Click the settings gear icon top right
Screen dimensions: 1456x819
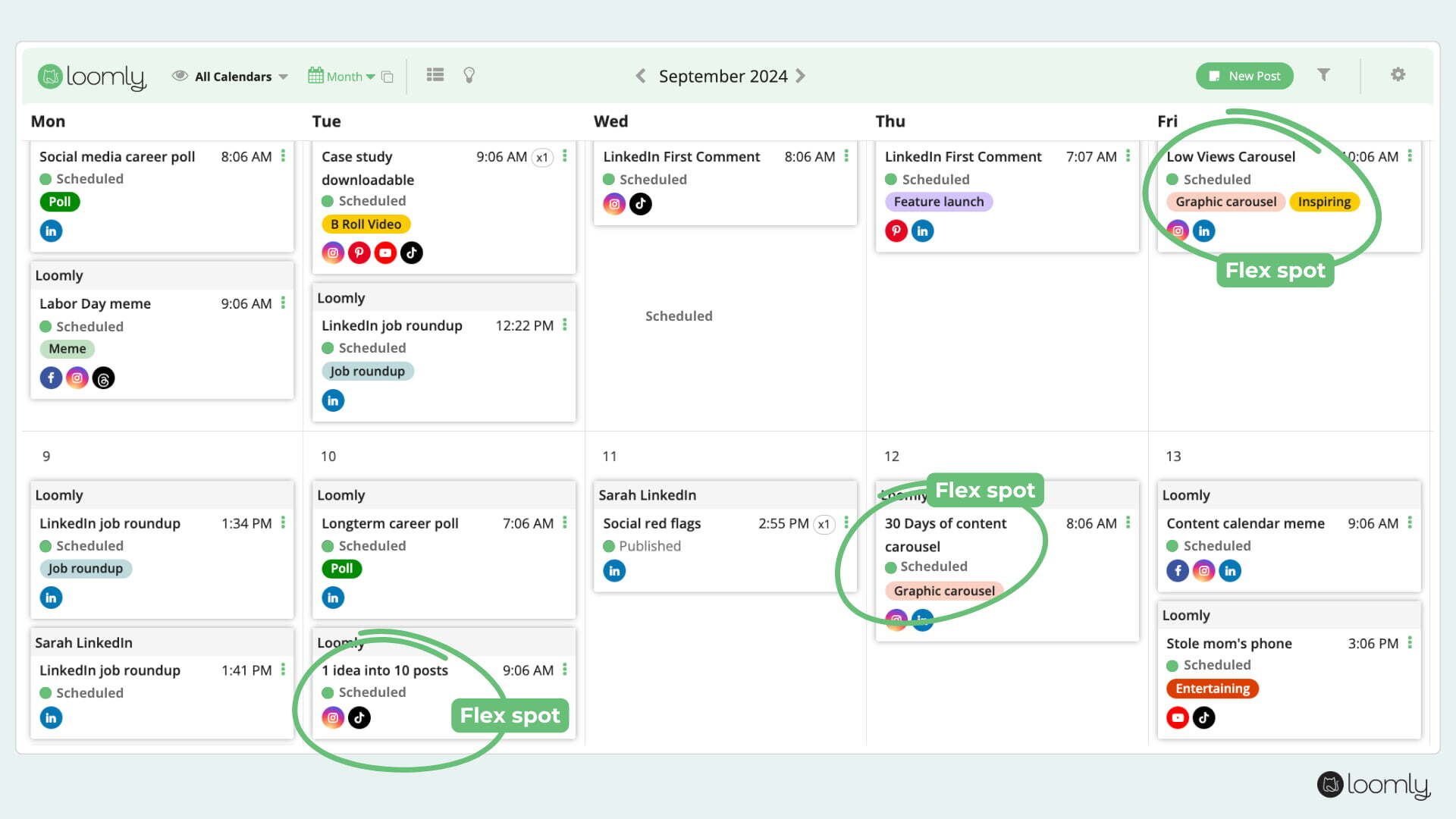[1398, 75]
